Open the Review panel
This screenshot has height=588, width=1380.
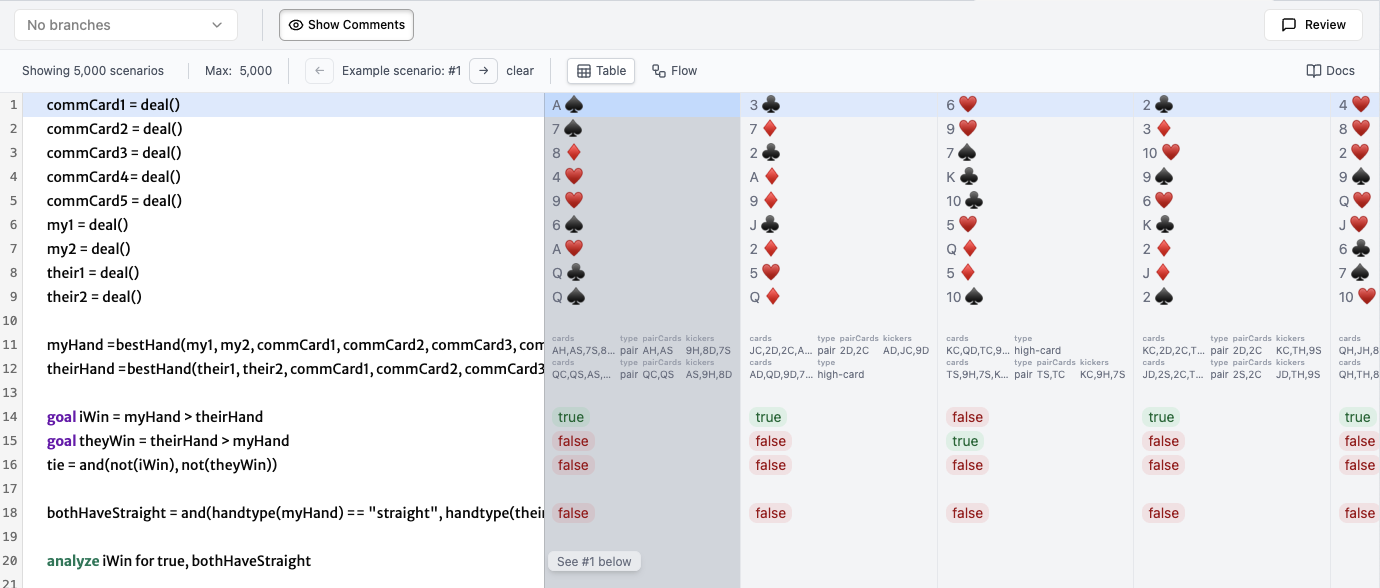pyautogui.click(x=1313, y=25)
